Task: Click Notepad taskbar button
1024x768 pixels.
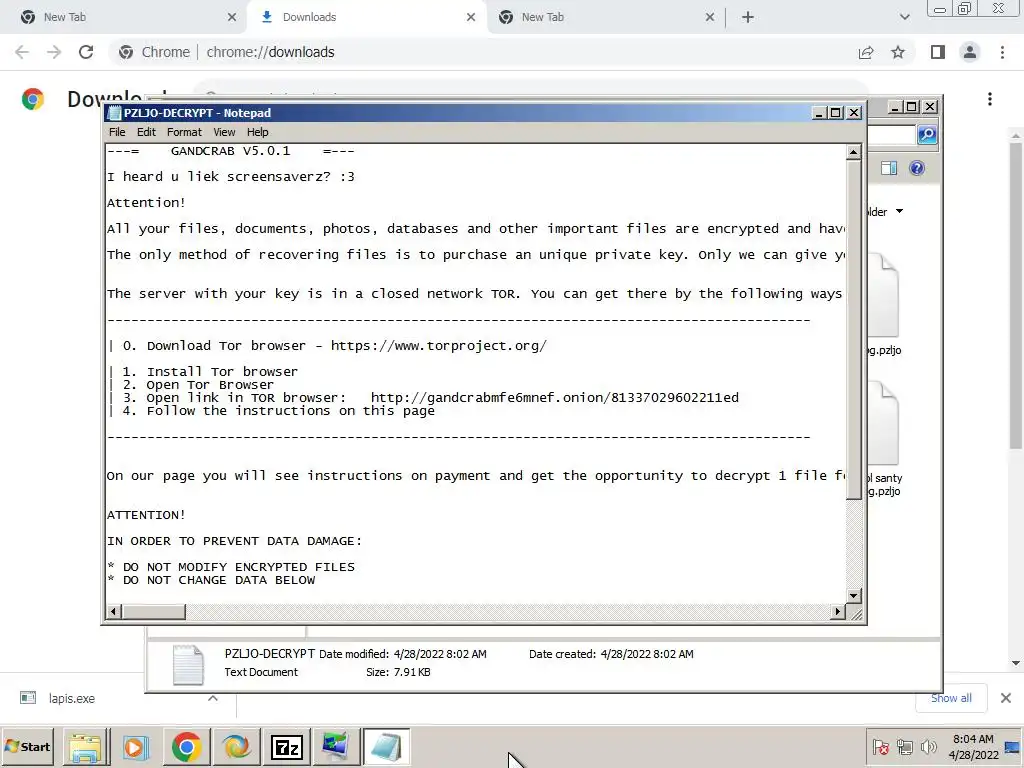Action: point(386,747)
